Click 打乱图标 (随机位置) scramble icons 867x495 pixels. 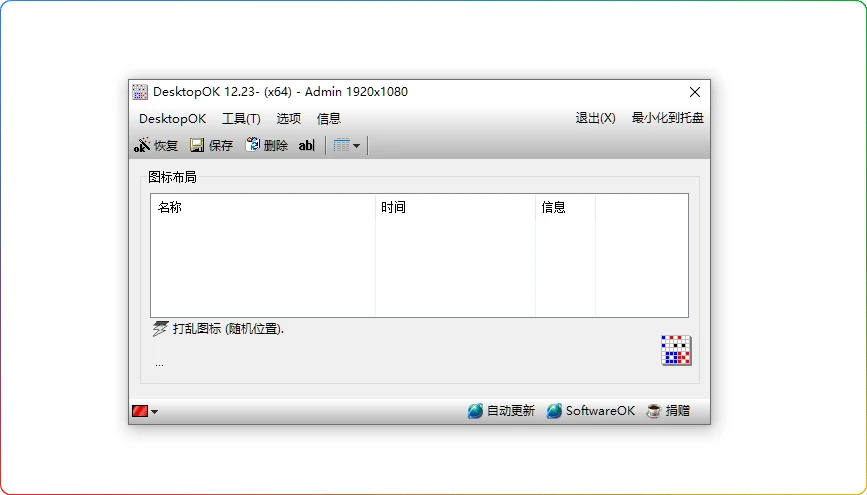point(218,329)
